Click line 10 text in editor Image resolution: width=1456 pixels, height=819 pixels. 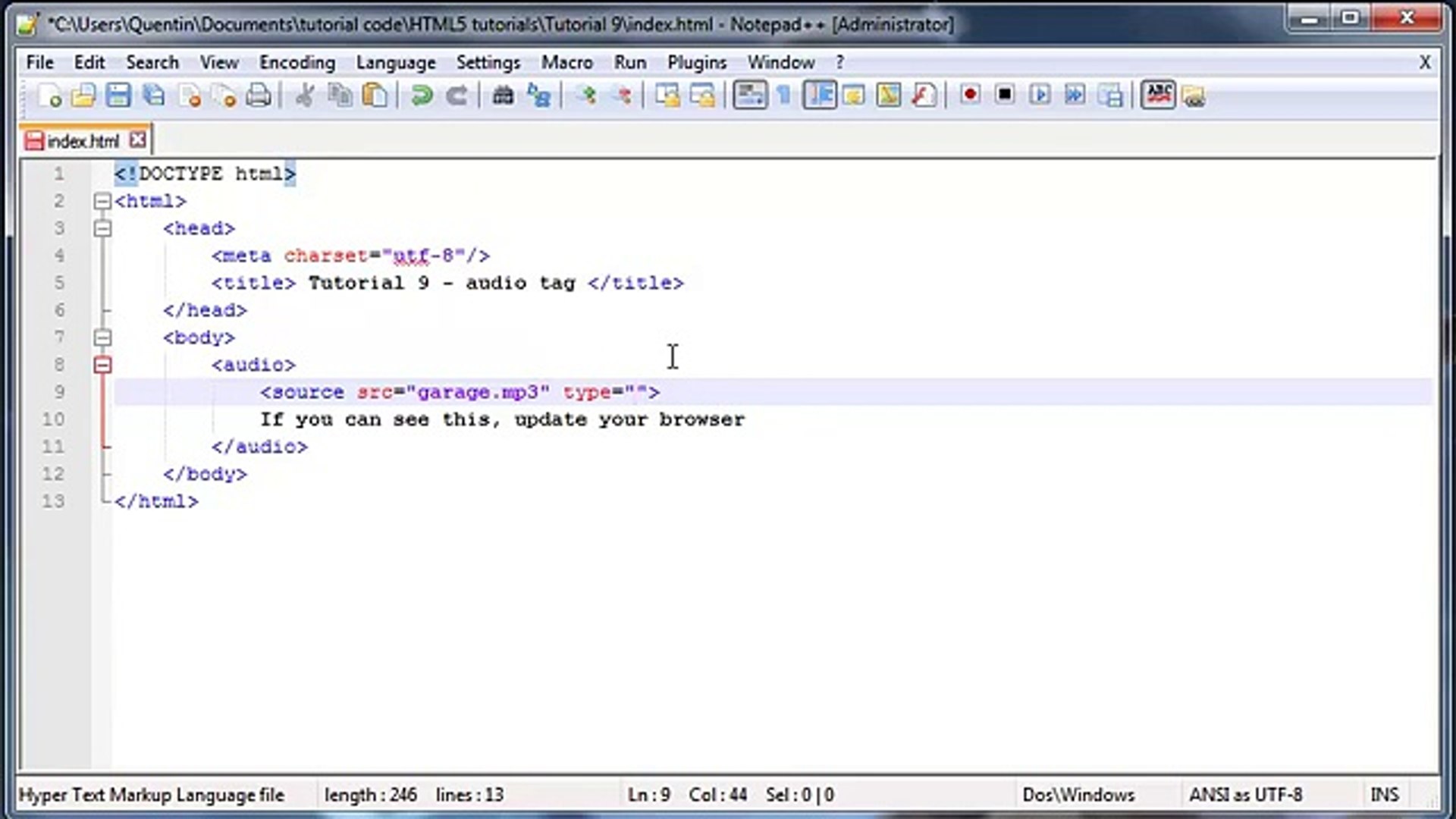(x=501, y=420)
